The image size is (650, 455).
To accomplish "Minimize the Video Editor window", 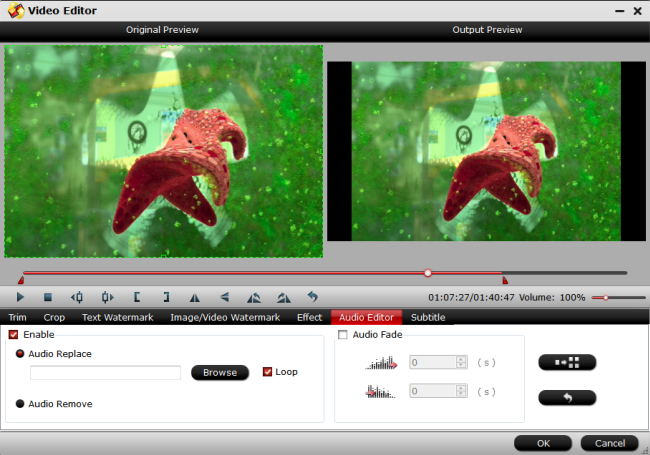I will click(x=619, y=11).
